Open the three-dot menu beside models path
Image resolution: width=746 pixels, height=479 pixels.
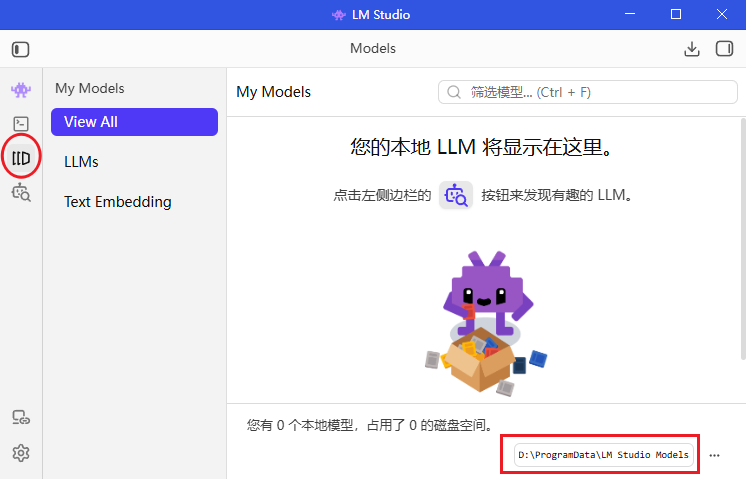pos(714,455)
